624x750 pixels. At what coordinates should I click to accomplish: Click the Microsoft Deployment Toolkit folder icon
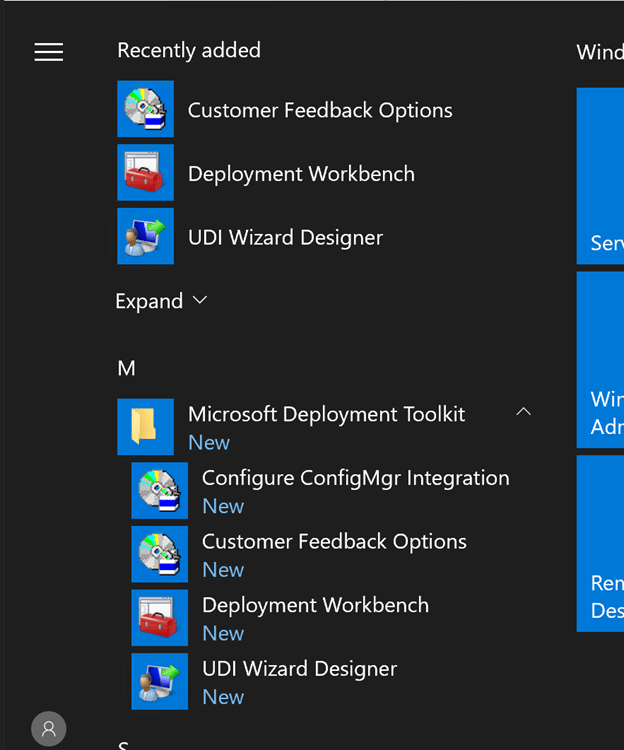pyautogui.click(x=145, y=427)
